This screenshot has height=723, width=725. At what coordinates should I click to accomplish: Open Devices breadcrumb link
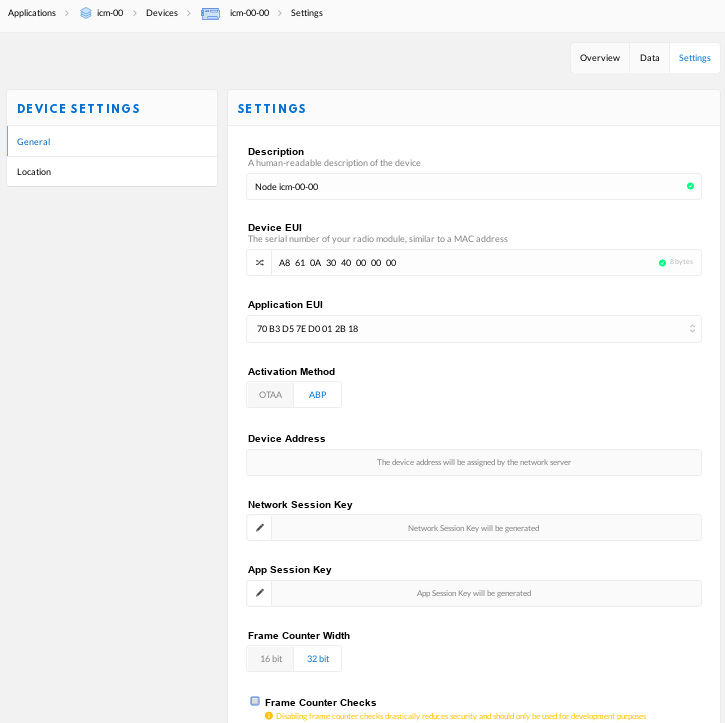coord(161,13)
